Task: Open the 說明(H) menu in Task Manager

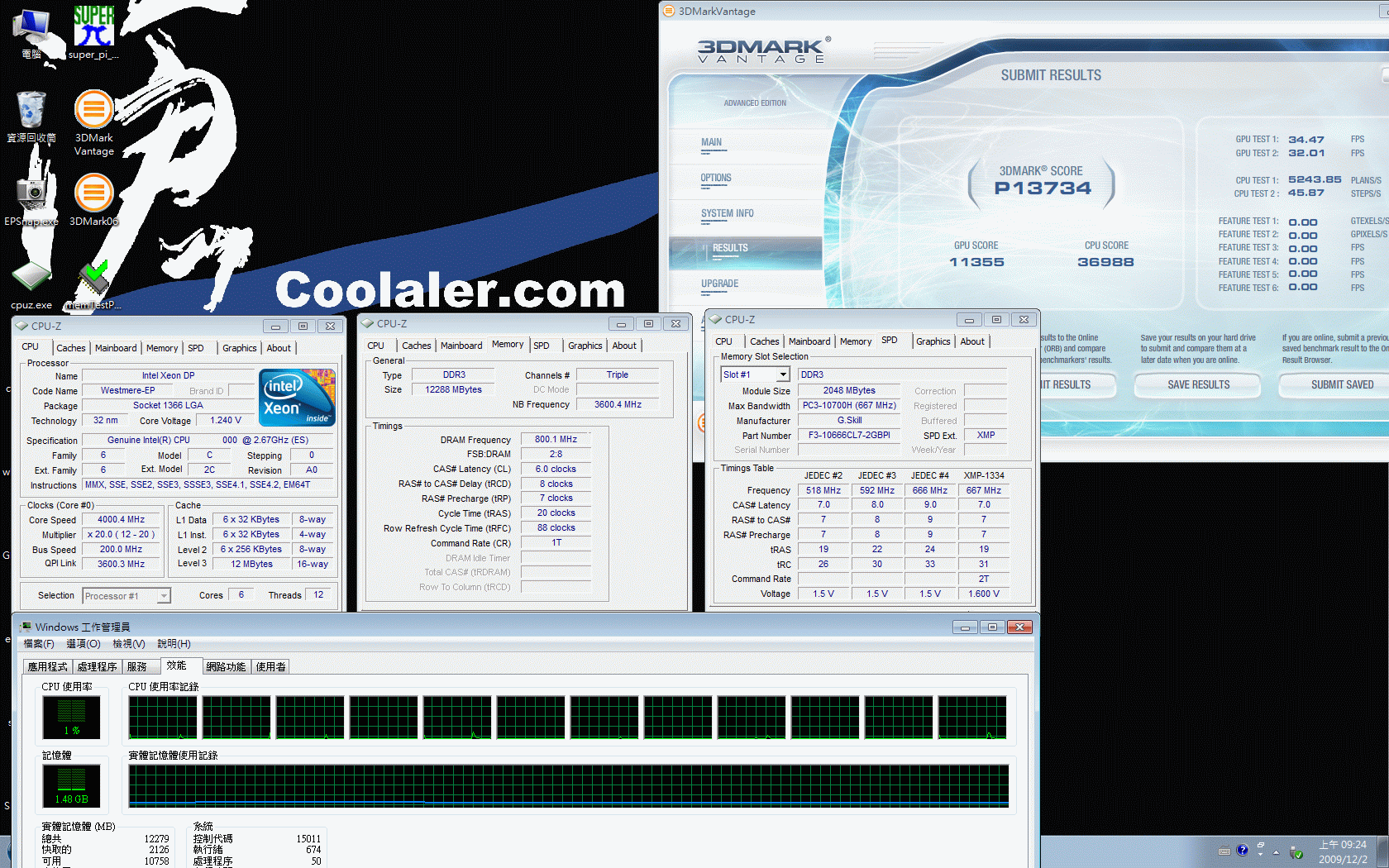Action: [174, 644]
